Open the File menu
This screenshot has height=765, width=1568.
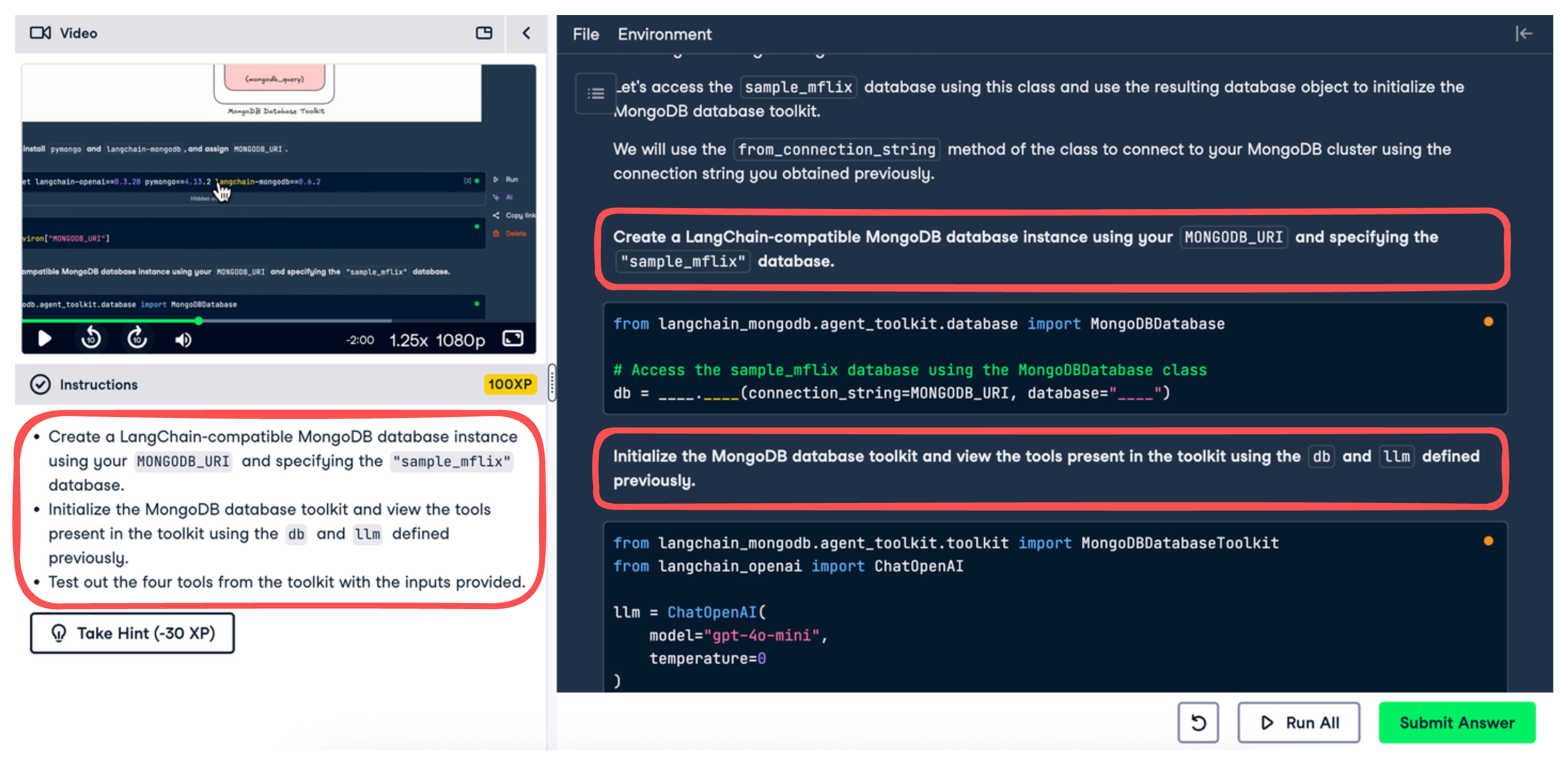(x=586, y=34)
